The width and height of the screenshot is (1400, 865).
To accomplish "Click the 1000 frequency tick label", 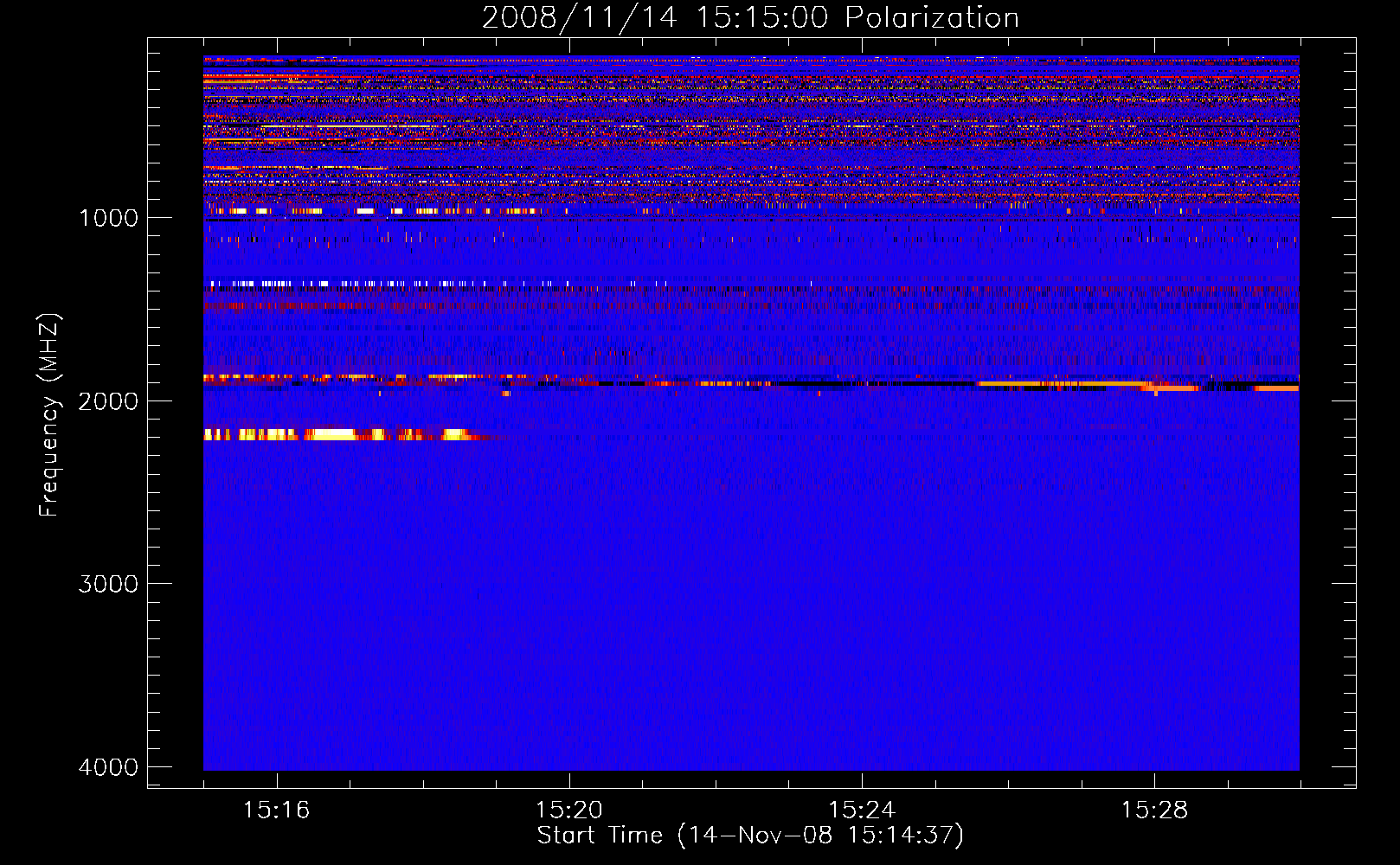I will coord(108,218).
